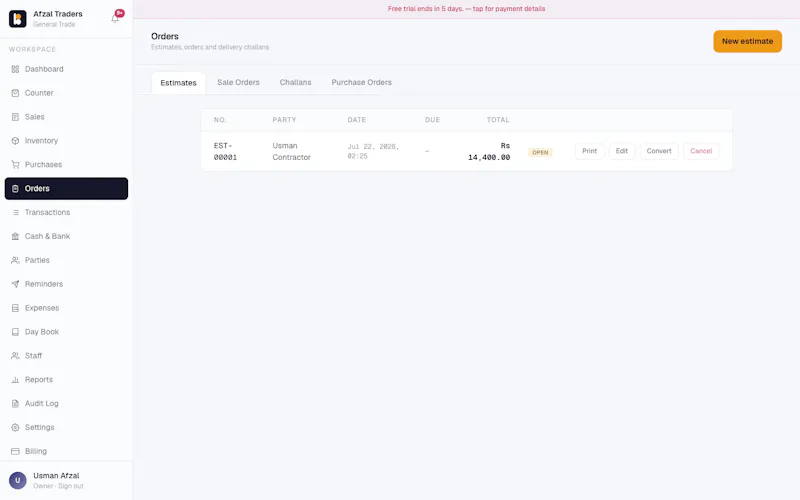
Task: Click the Jul 22, 2026 date cell
Action: [373, 151]
